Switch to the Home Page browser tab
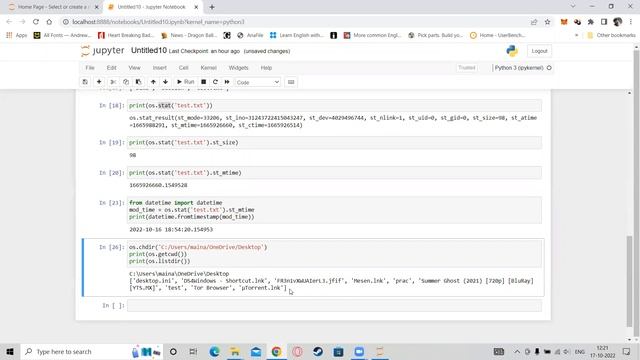640x360 pixels. click(x=52, y=7)
